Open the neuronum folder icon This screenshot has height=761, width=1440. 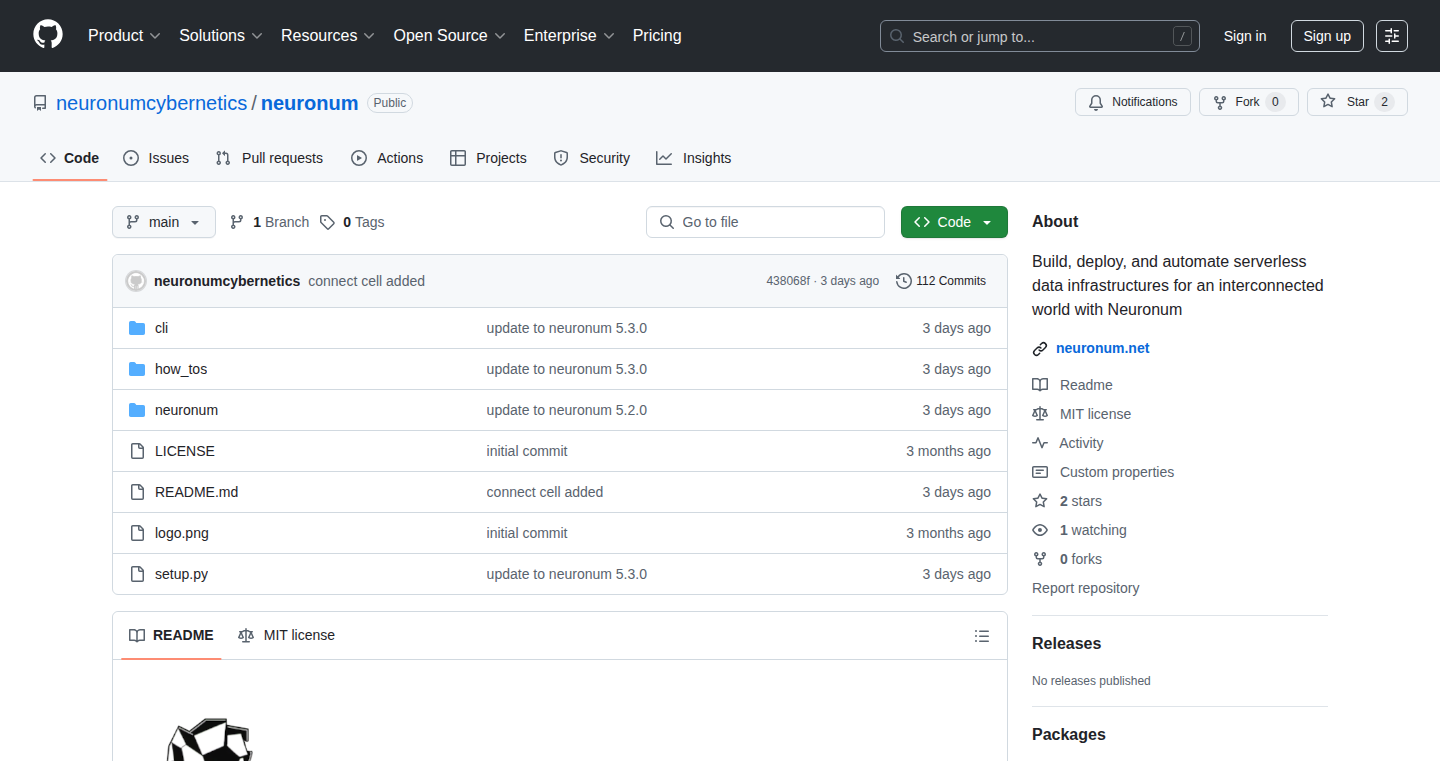[x=137, y=410]
